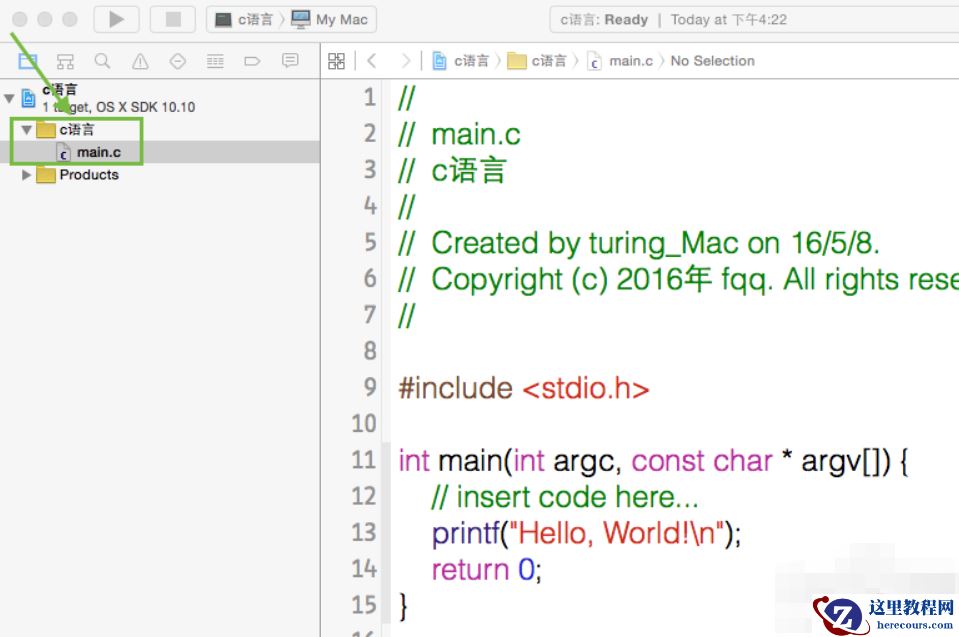The image size is (959, 637).
Task: Open the Test navigator diamond icon
Action: (x=177, y=61)
